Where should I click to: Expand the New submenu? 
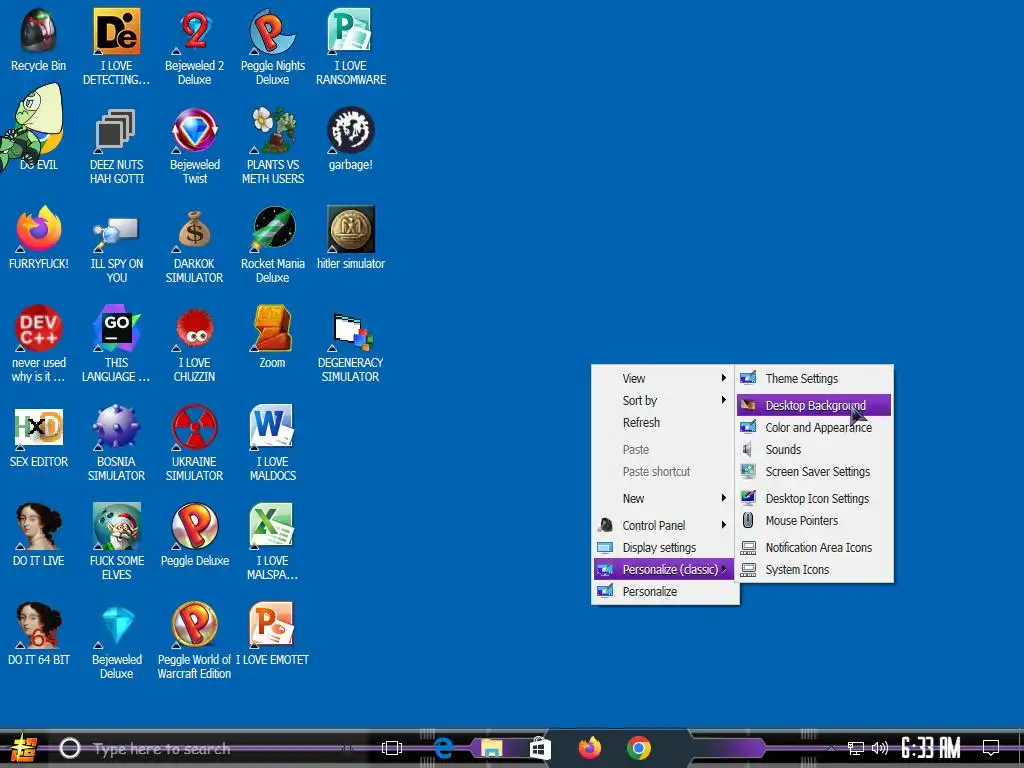(665, 498)
